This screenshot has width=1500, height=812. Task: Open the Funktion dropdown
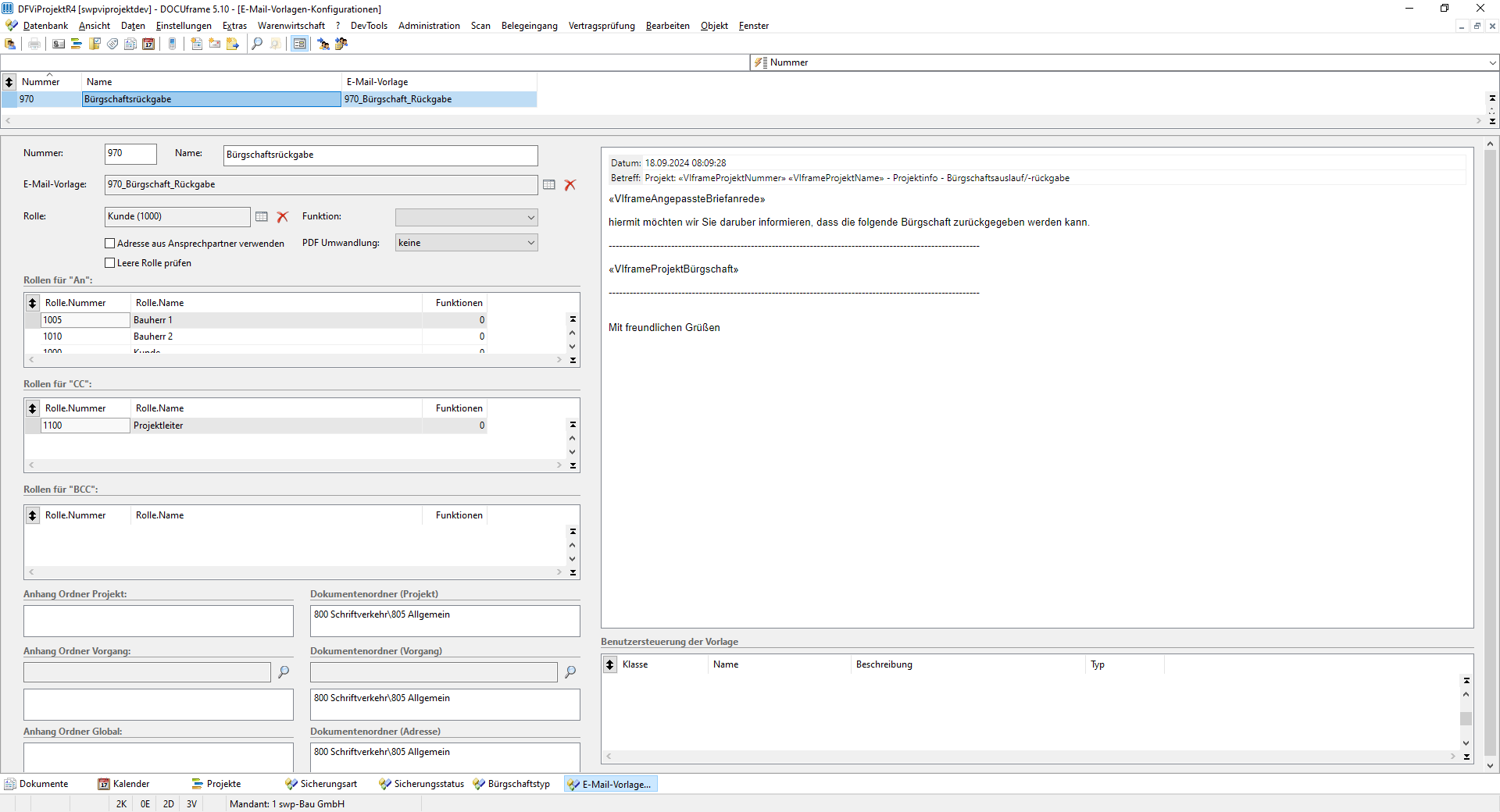click(466, 217)
